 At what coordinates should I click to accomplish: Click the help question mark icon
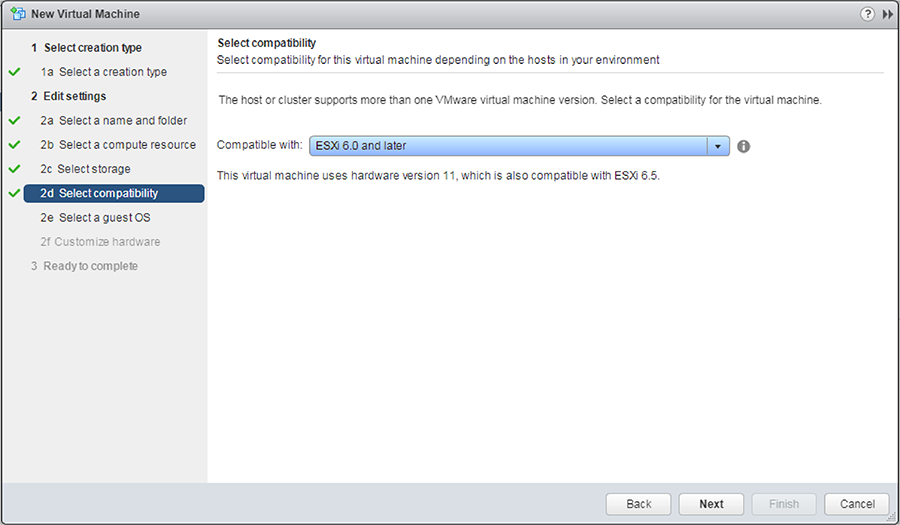click(867, 14)
